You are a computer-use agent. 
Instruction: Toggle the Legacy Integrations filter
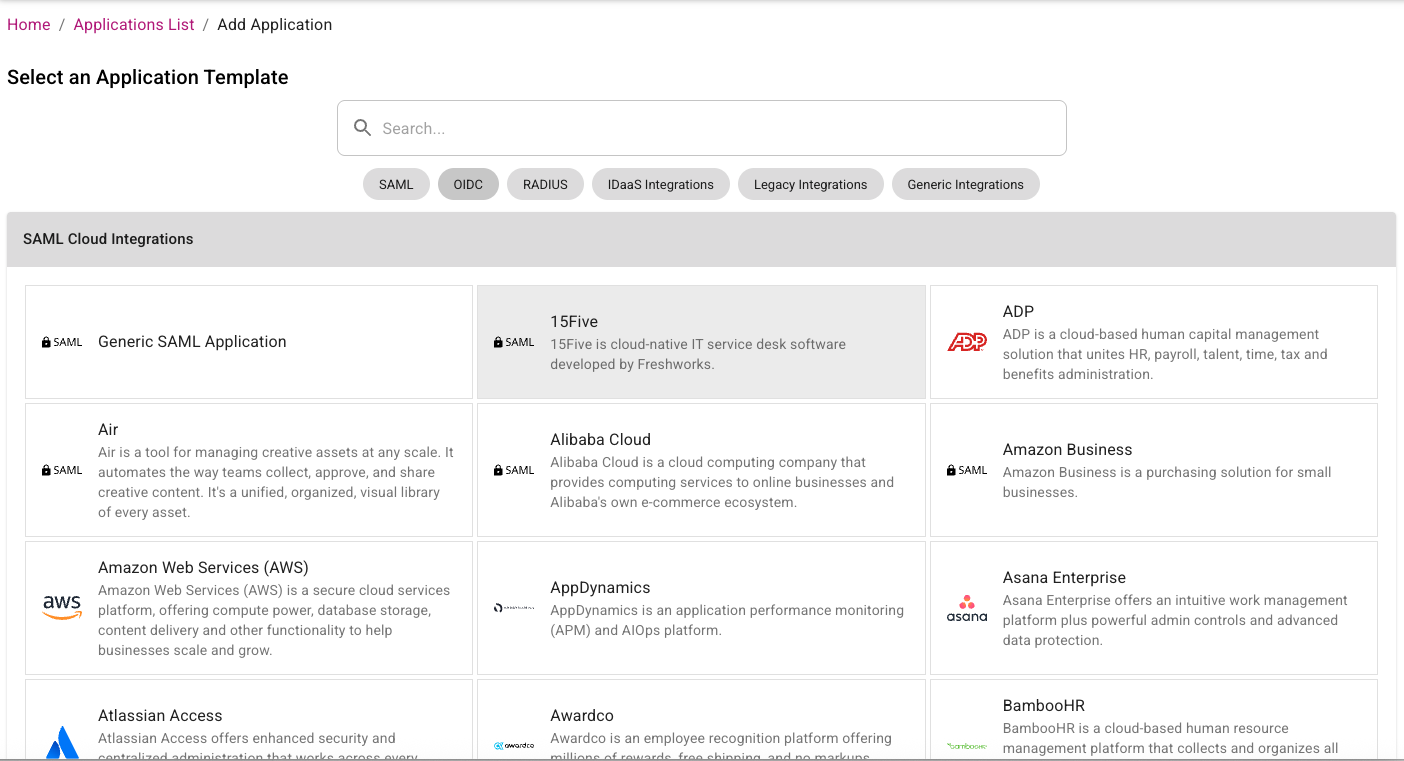[810, 184]
